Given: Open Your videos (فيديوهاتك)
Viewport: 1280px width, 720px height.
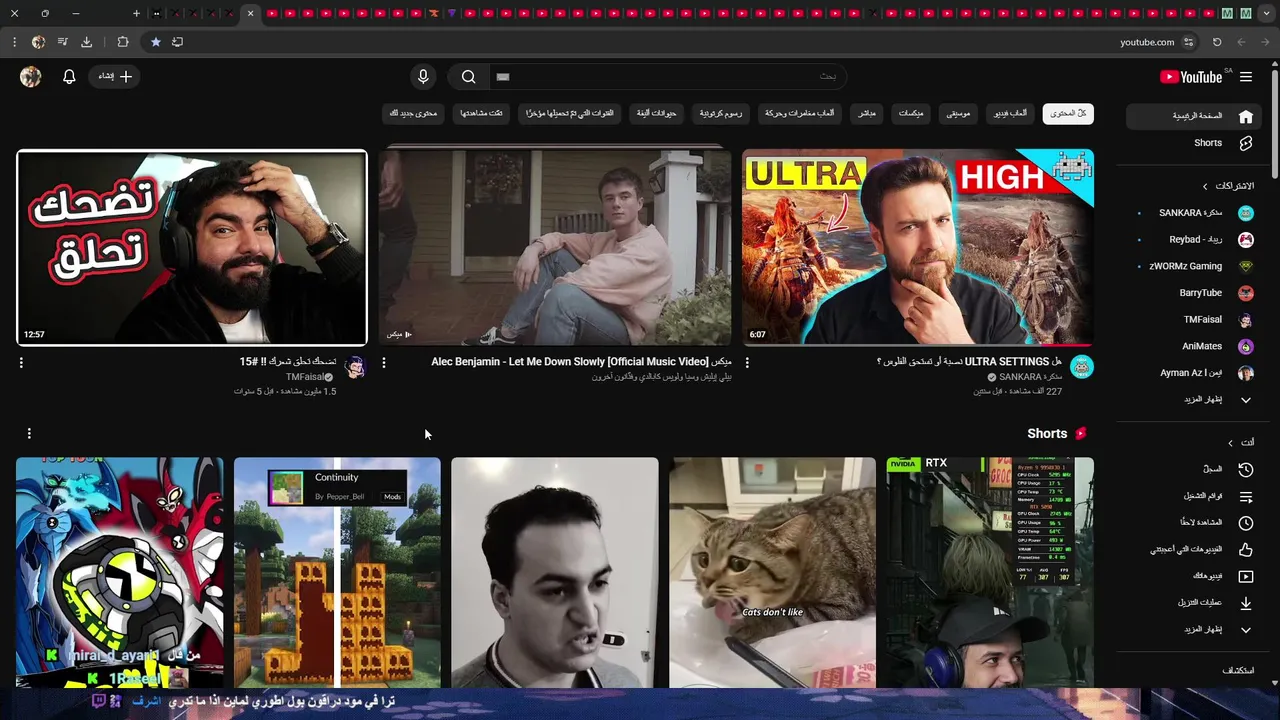Looking at the screenshot, I should [1195, 576].
